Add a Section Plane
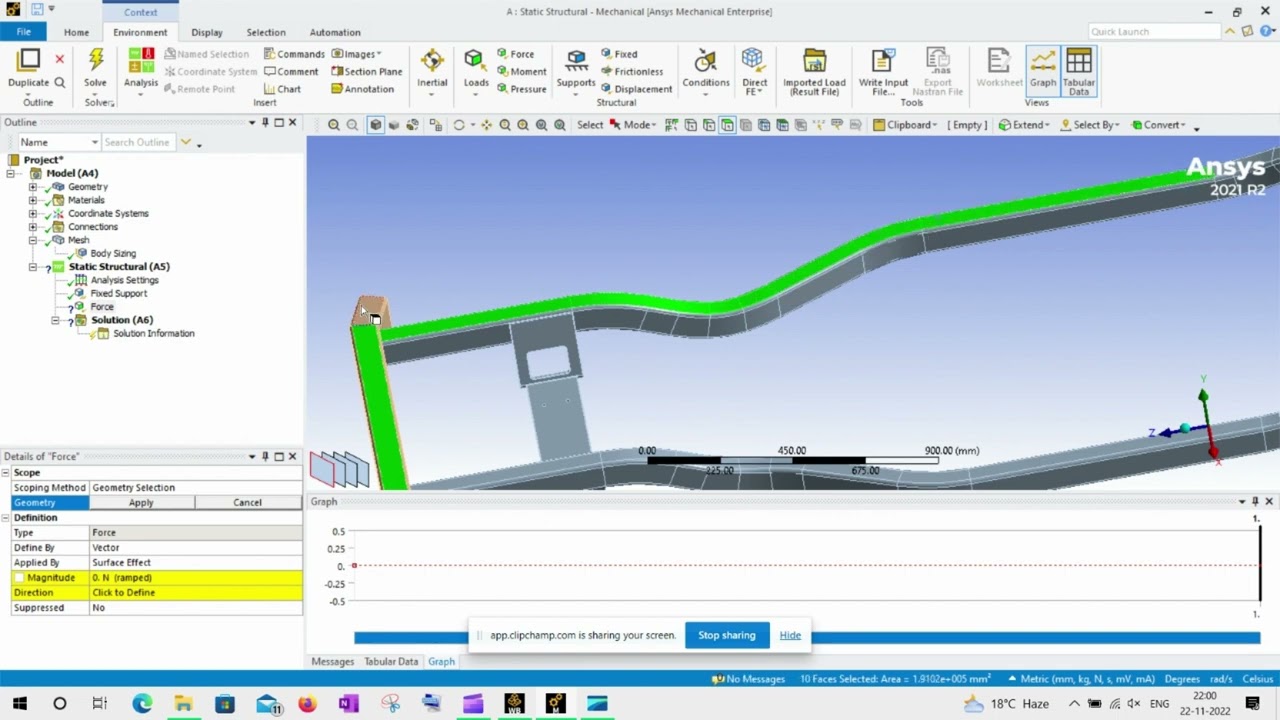This screenshot has height=720, width=1280. [366, 71]
